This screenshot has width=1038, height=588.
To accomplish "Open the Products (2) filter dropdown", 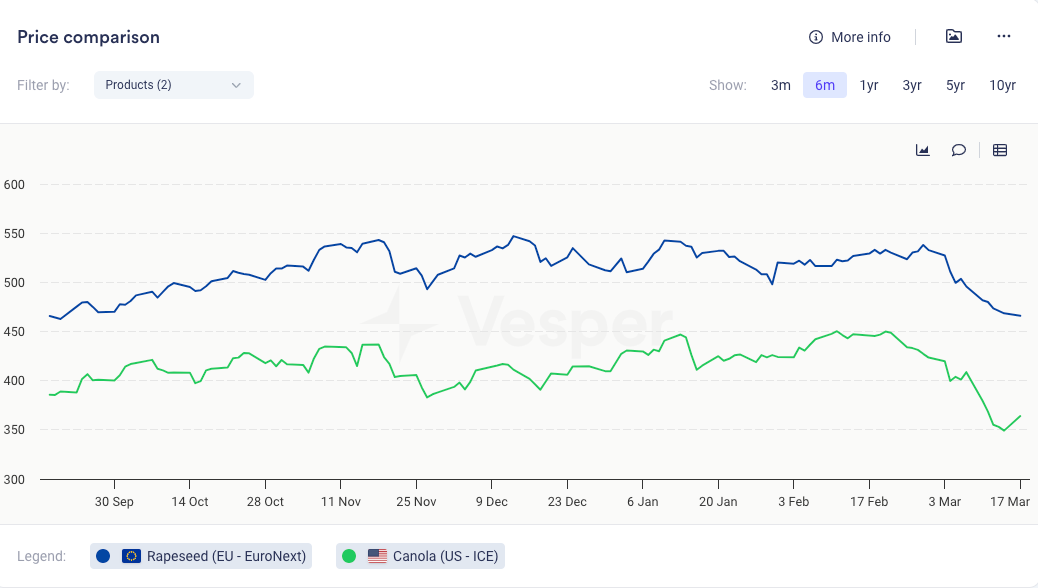I will tap(173, 85).
